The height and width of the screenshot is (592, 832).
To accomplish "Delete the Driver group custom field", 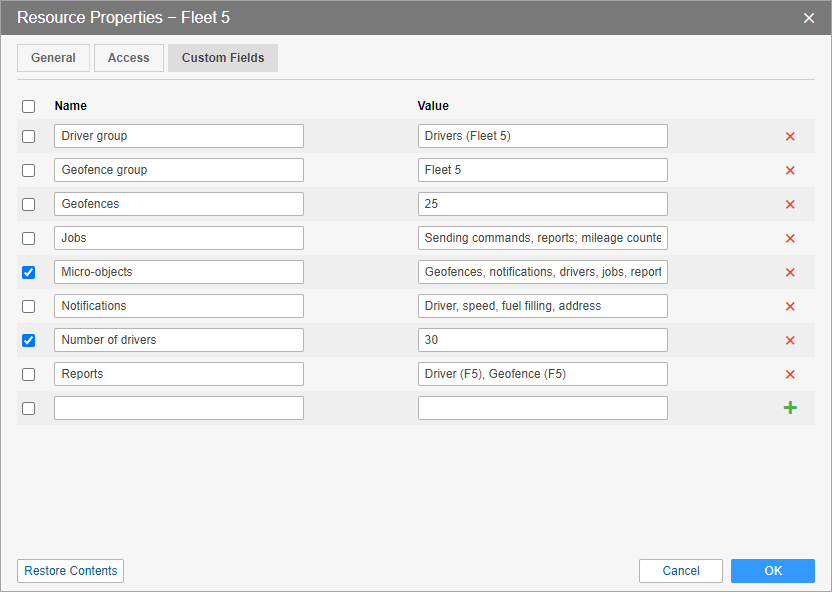I will [x=790, y=136].
